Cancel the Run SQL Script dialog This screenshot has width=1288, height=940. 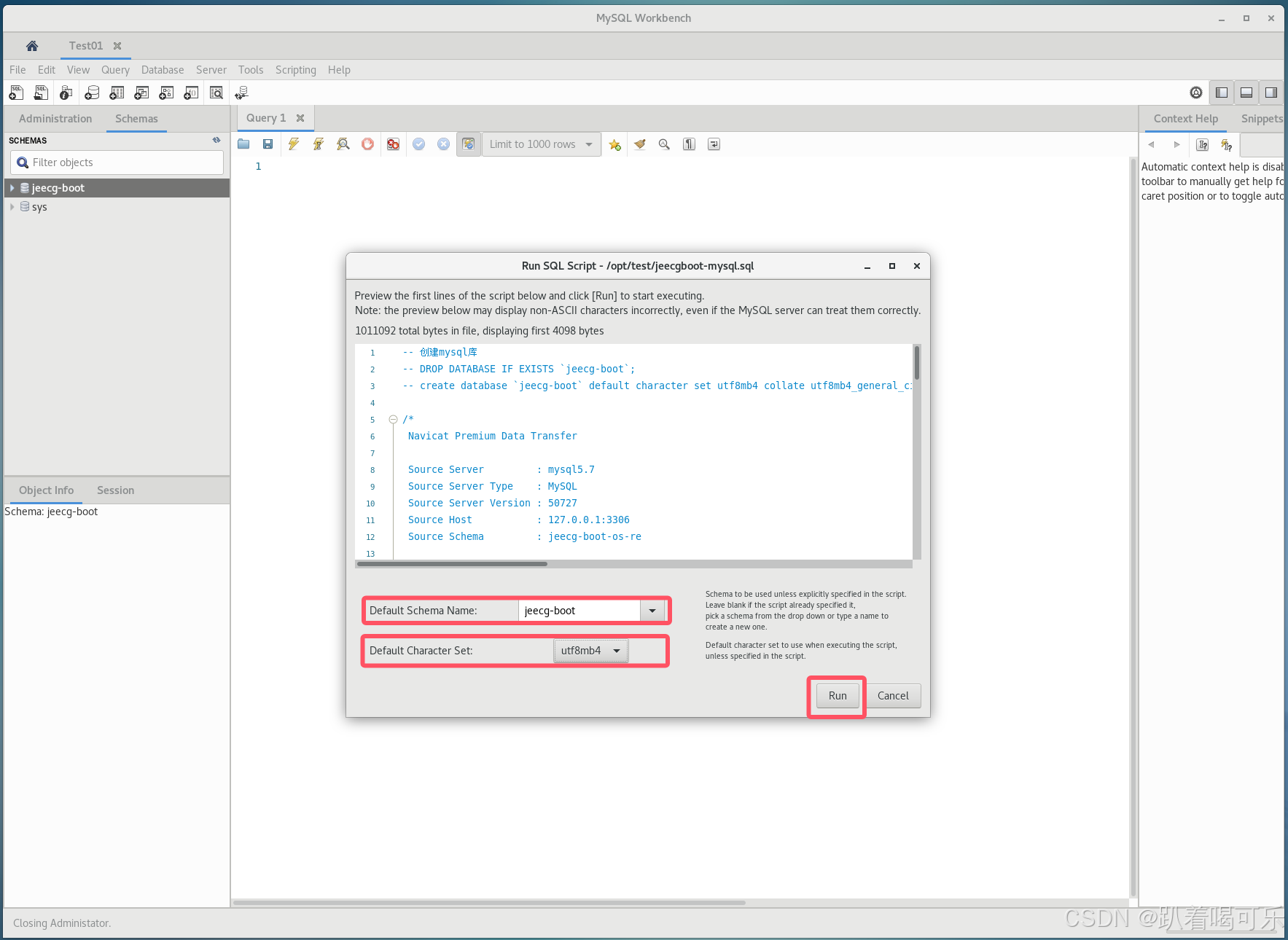coord(893,696)
